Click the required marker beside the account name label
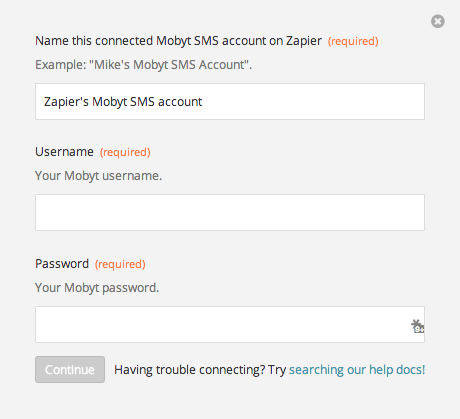This screenshot has height=419, width=460. (353, 41)
